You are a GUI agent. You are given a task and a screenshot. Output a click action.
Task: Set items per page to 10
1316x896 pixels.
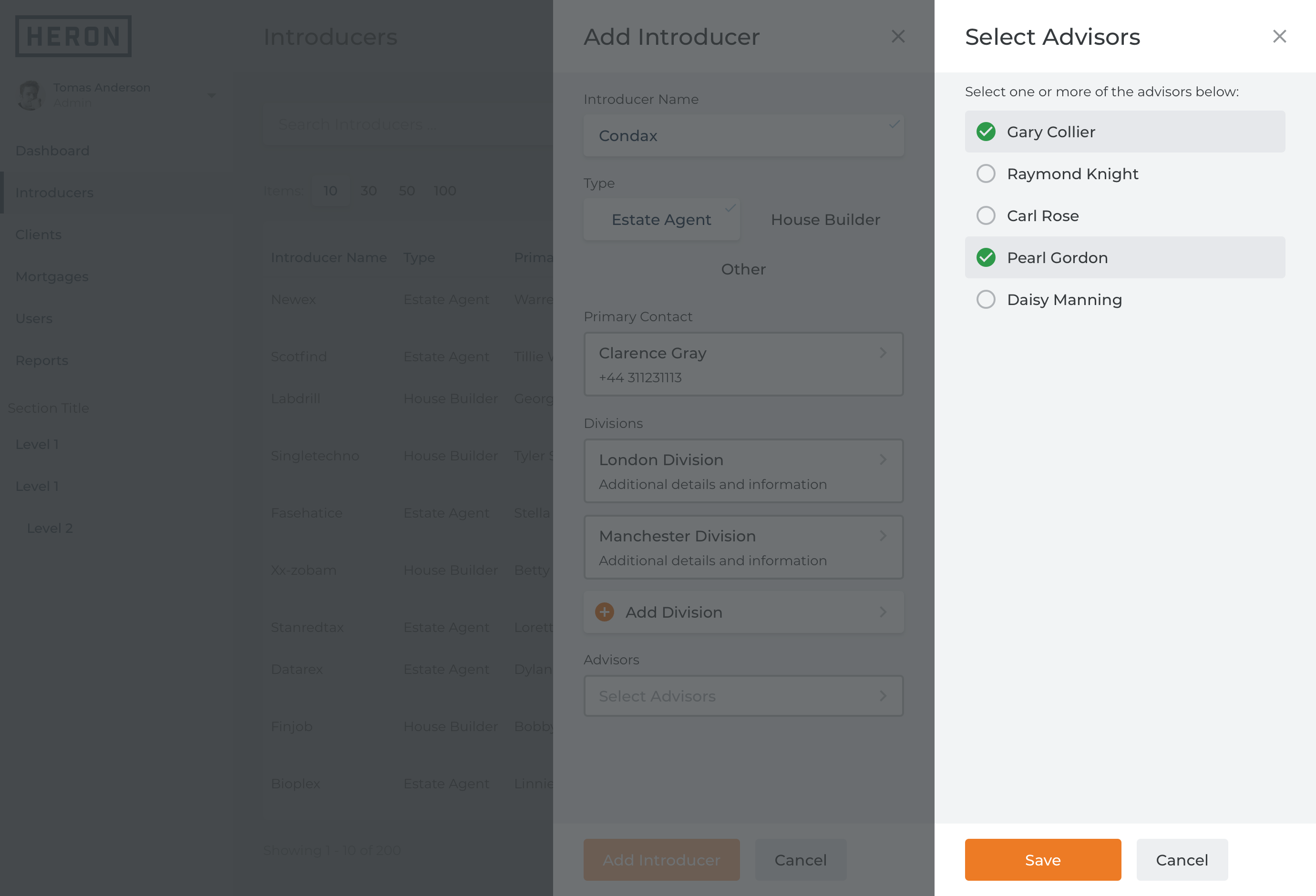click(x=330, y=191)
